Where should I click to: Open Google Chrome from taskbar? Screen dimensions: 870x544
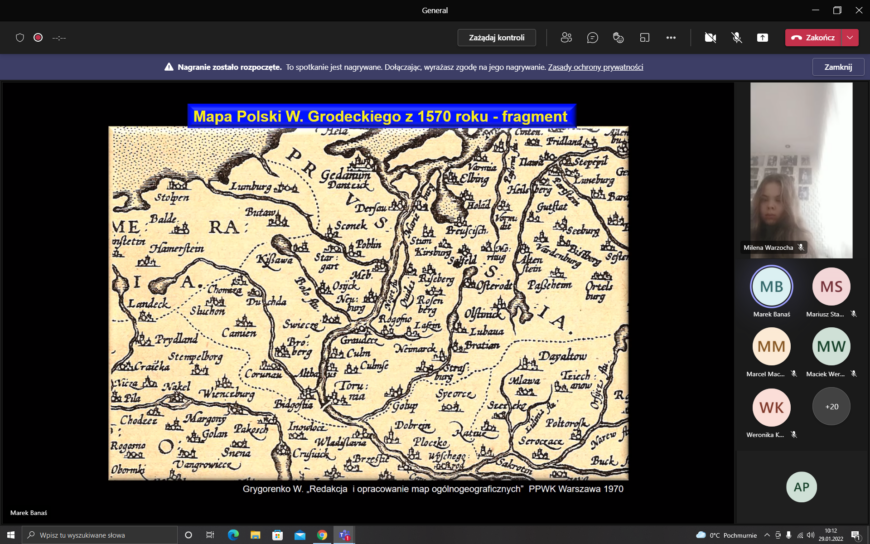322,535
